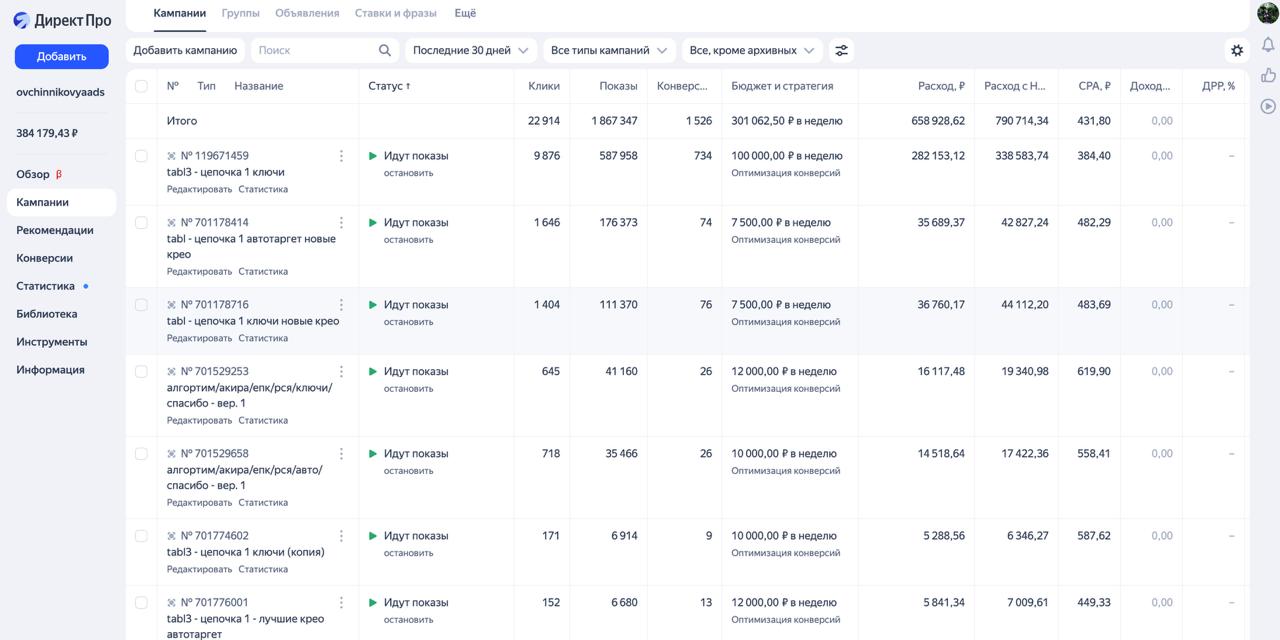Open the Все типы кампаний dropdown

click(610, 50)
